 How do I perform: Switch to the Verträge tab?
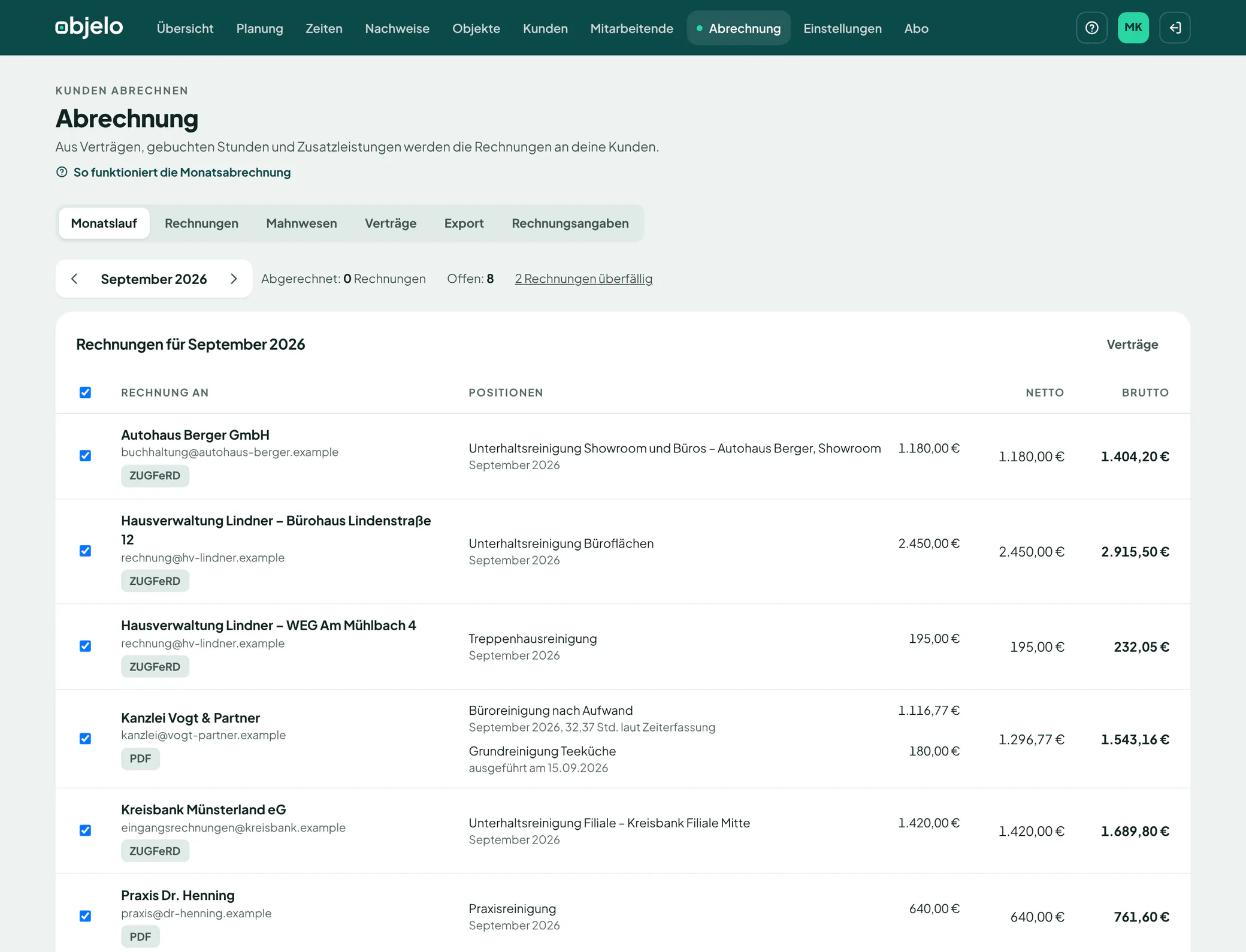(391, 223)
